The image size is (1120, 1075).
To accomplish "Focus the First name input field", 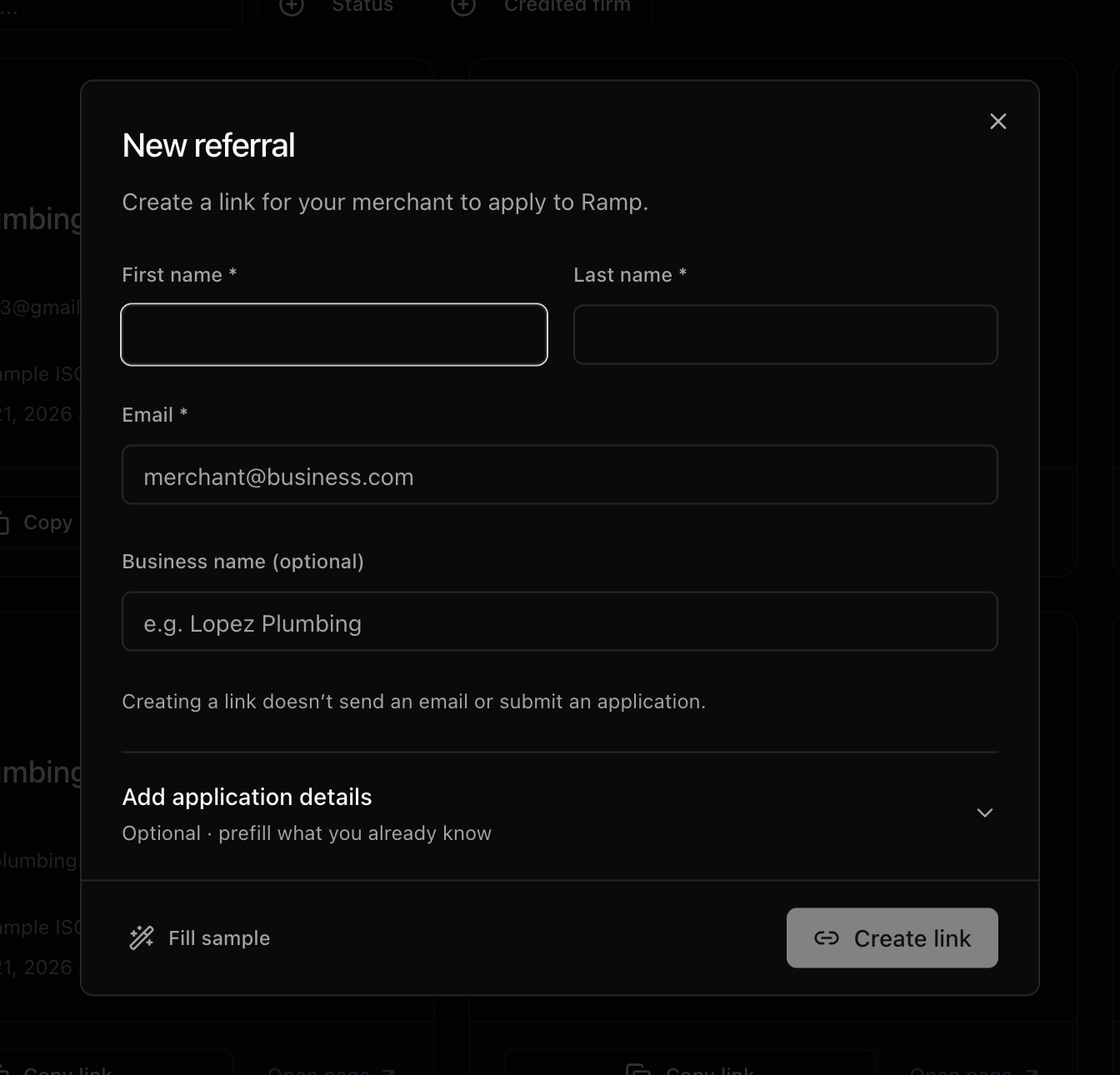I will point(334,334).
